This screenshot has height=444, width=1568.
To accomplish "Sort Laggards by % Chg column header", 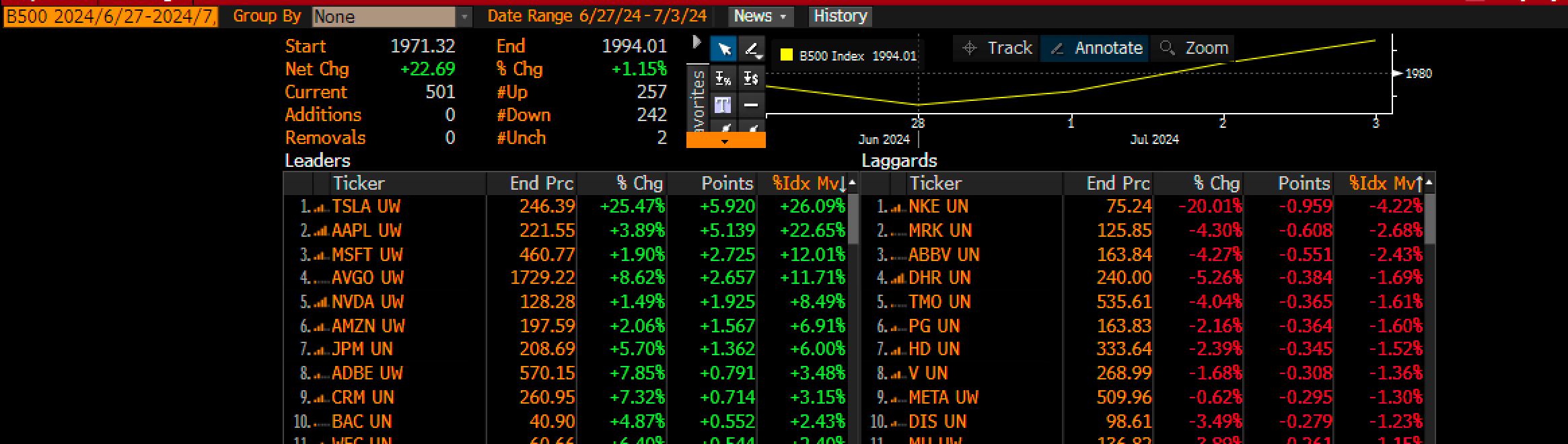I will pos(1199,184).
